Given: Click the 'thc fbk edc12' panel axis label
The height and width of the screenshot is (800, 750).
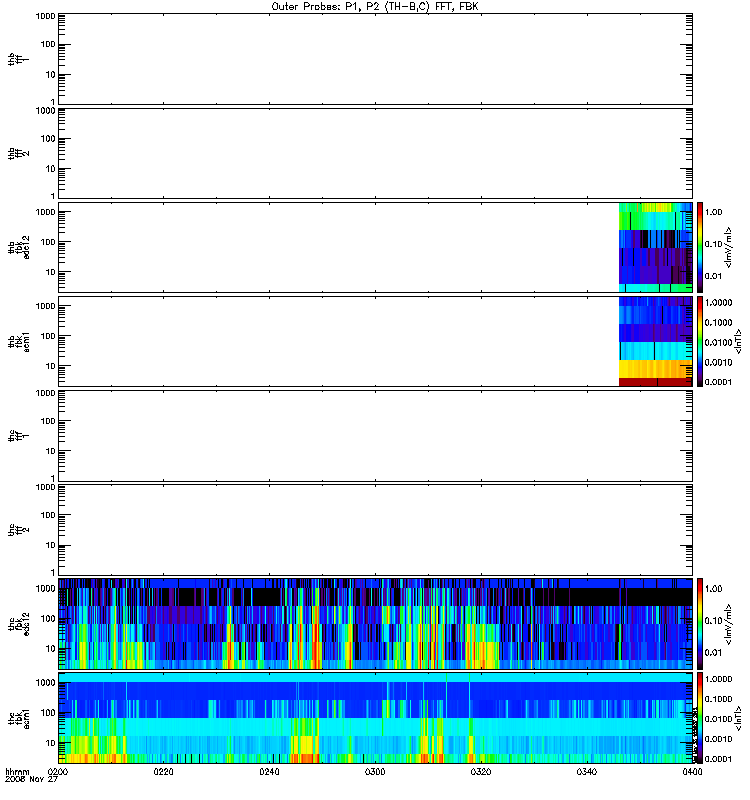Looking at the screenshot, I should pyautogui.click(x=18, y=624).
